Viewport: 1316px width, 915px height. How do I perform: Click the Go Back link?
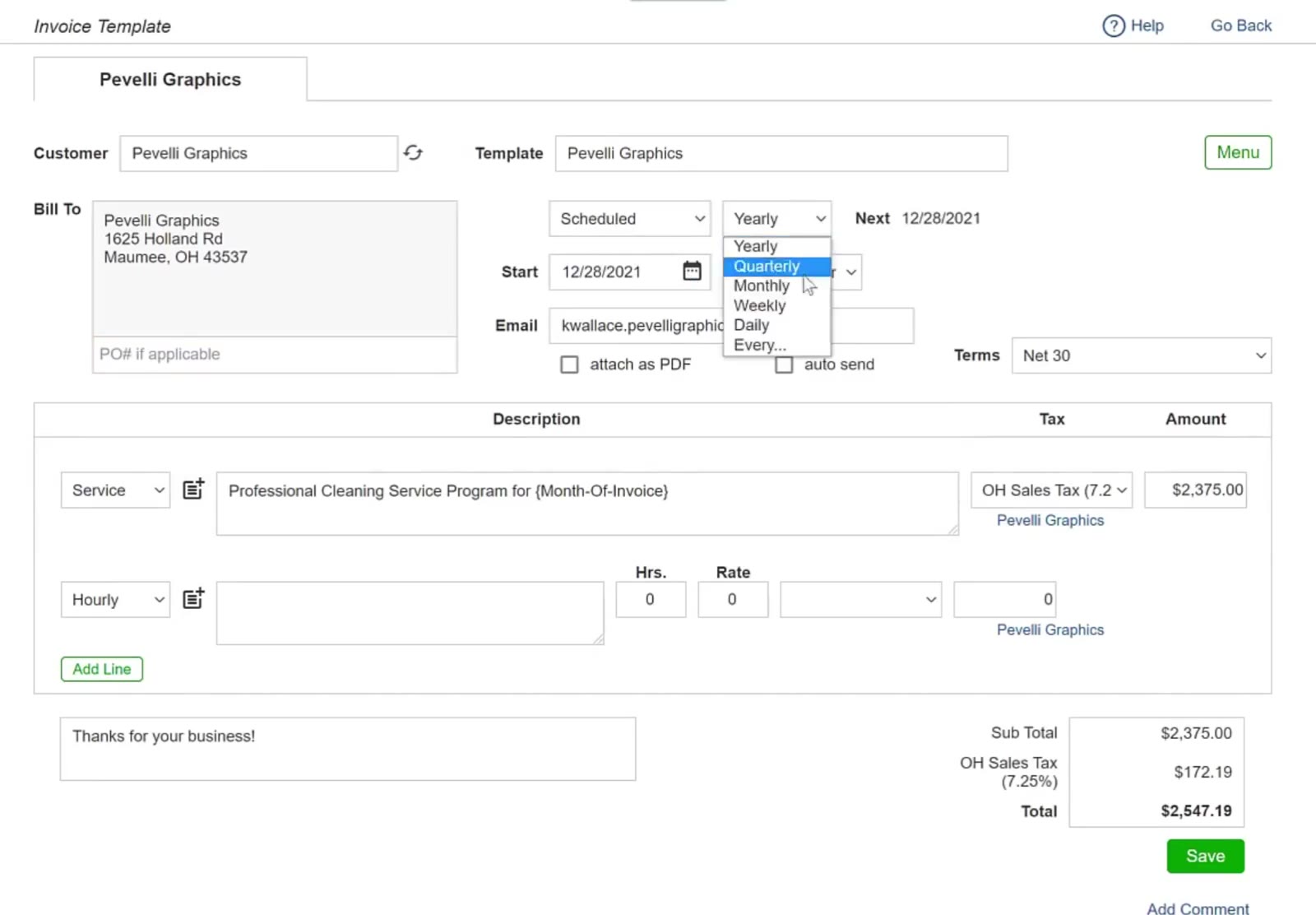(1240, 26)
